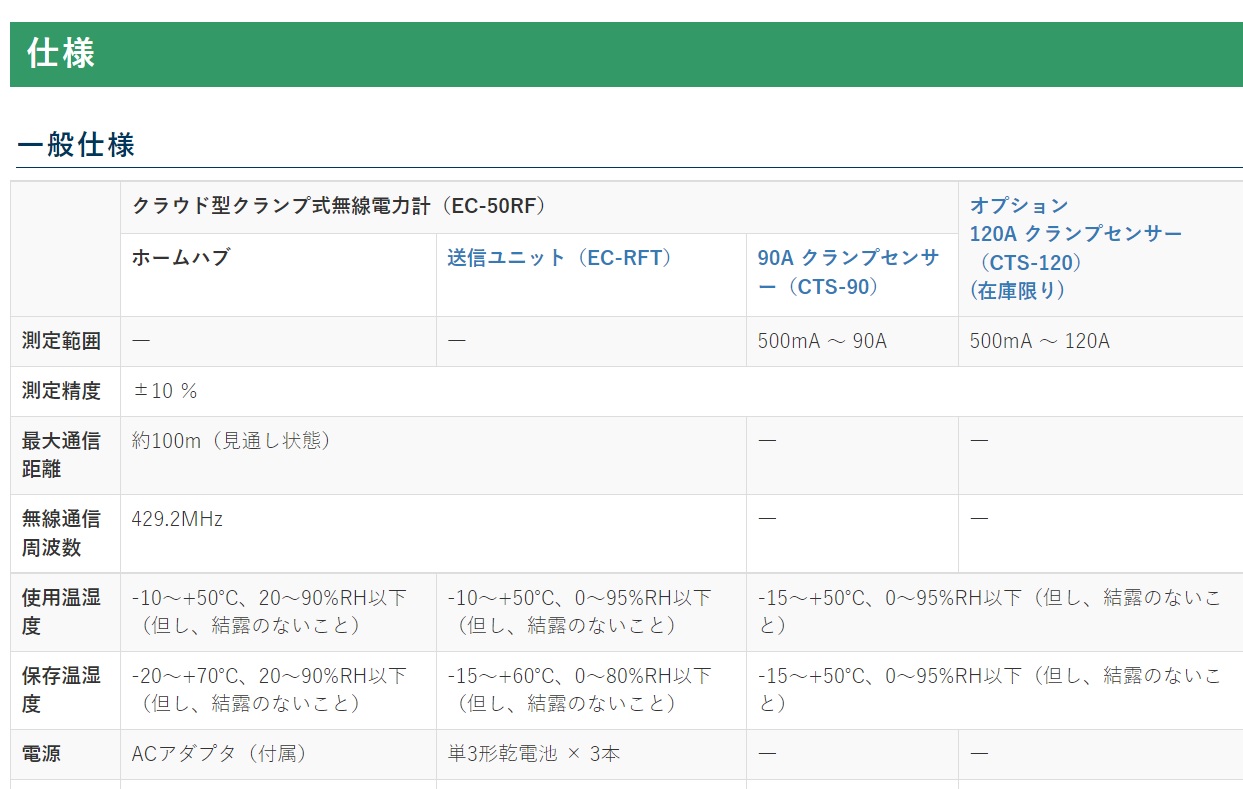Select the 電源 row label
Screen dimensions: 1243x789
tap(42, 753)
